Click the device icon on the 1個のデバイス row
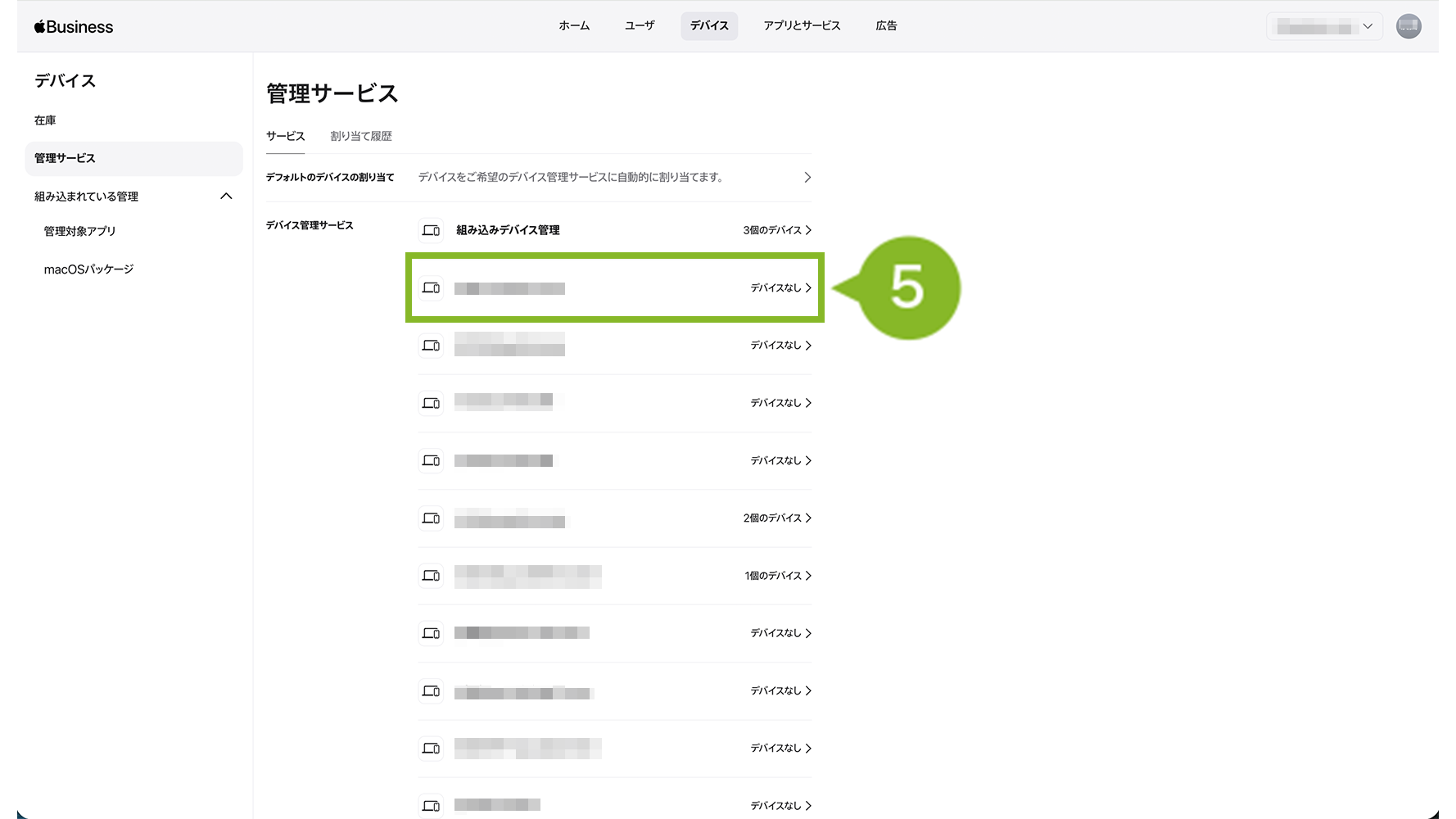Viewport: 1456px width, 819px height. 431,576
